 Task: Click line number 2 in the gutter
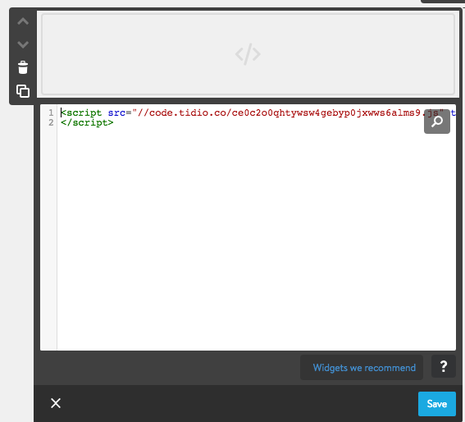click(51, 123)
